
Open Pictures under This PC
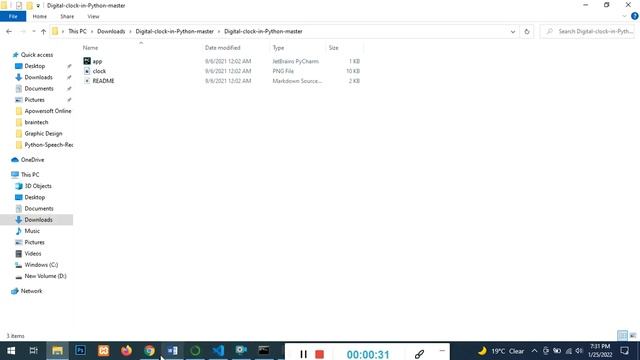pyautogui.click(x=34, y=242)
